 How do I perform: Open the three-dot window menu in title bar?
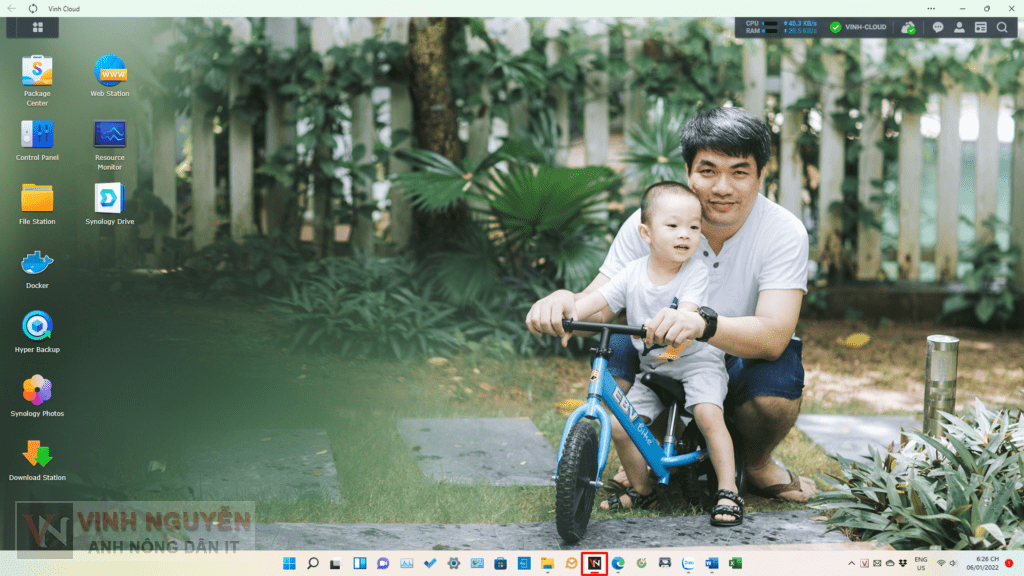click(x=932, y=8)
